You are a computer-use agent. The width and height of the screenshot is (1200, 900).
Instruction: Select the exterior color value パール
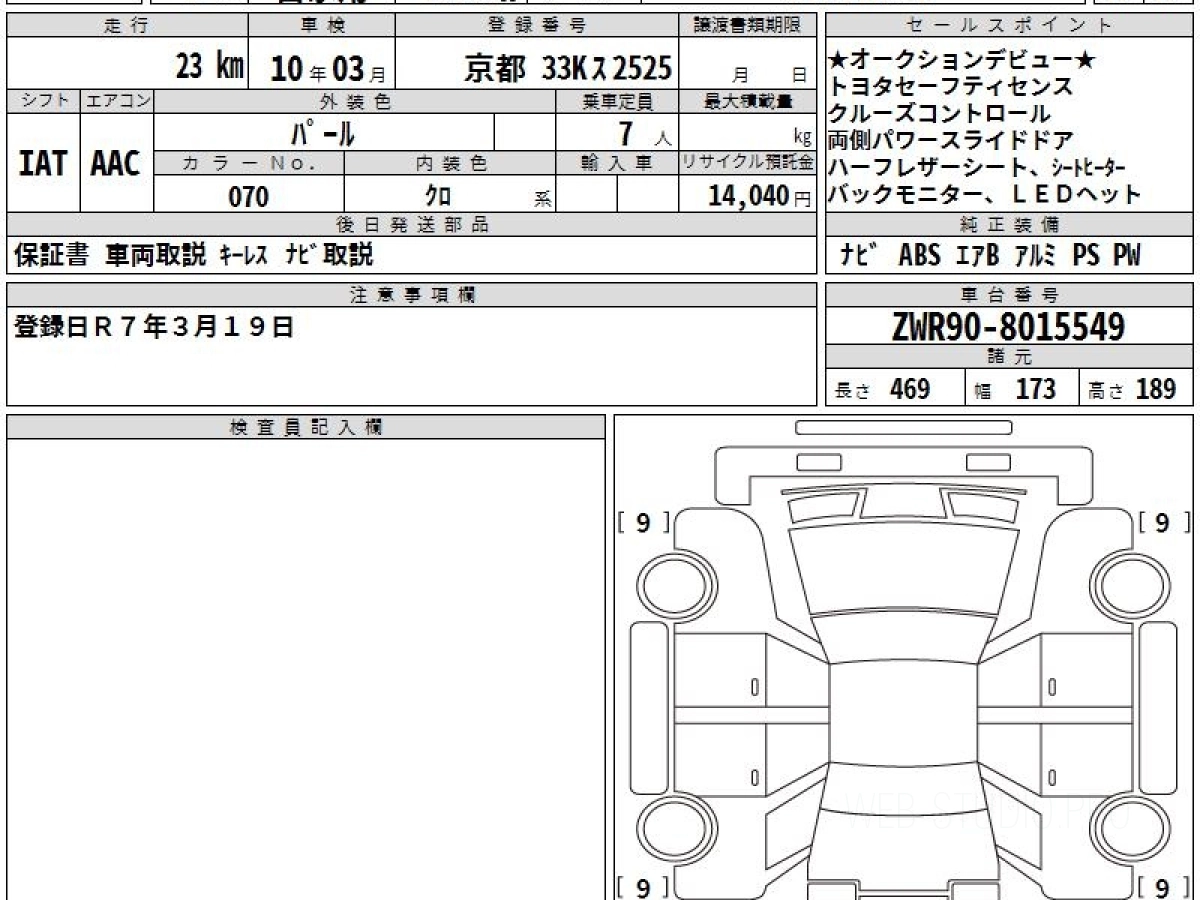pyautogui.click(x=322, y=133)
